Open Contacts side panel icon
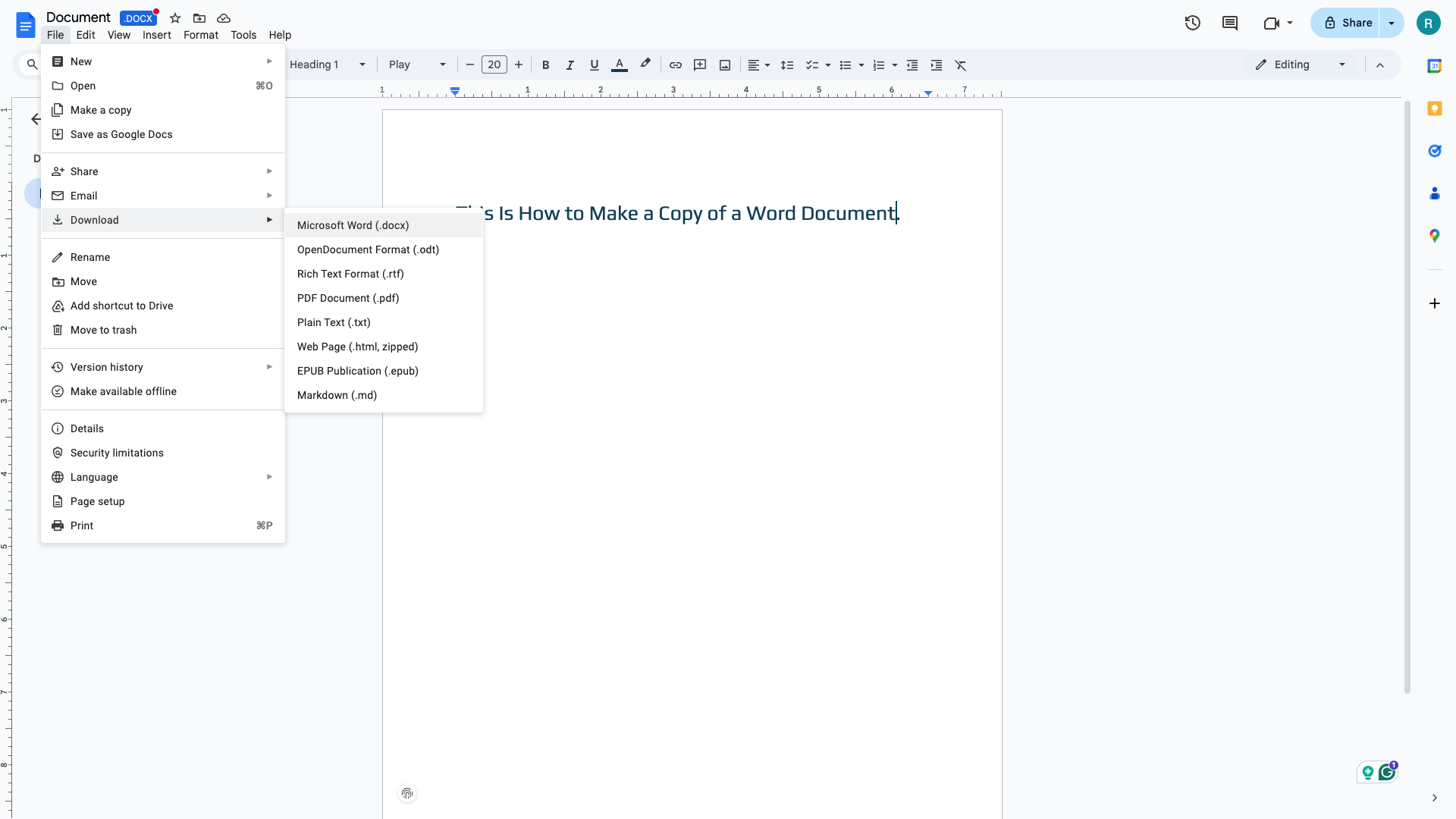This screenshot has height=819, width=1456. [1434, 193]
